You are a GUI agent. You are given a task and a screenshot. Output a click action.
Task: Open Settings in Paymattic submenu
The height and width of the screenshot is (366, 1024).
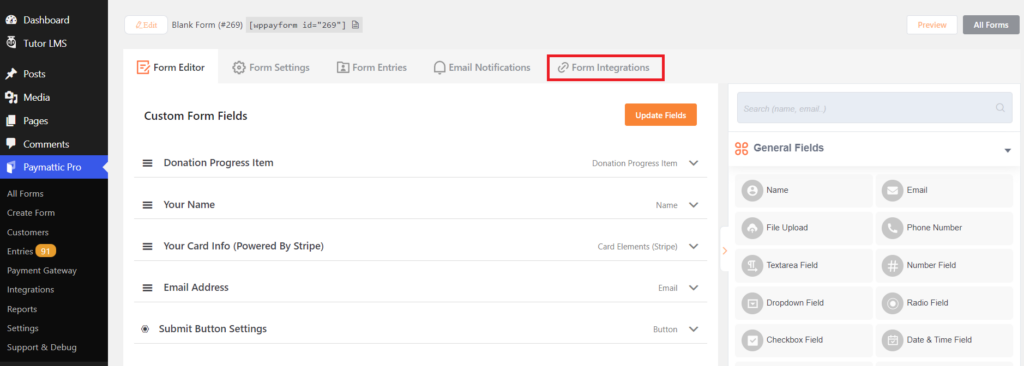pyautogui.click(x=23, y=328)
